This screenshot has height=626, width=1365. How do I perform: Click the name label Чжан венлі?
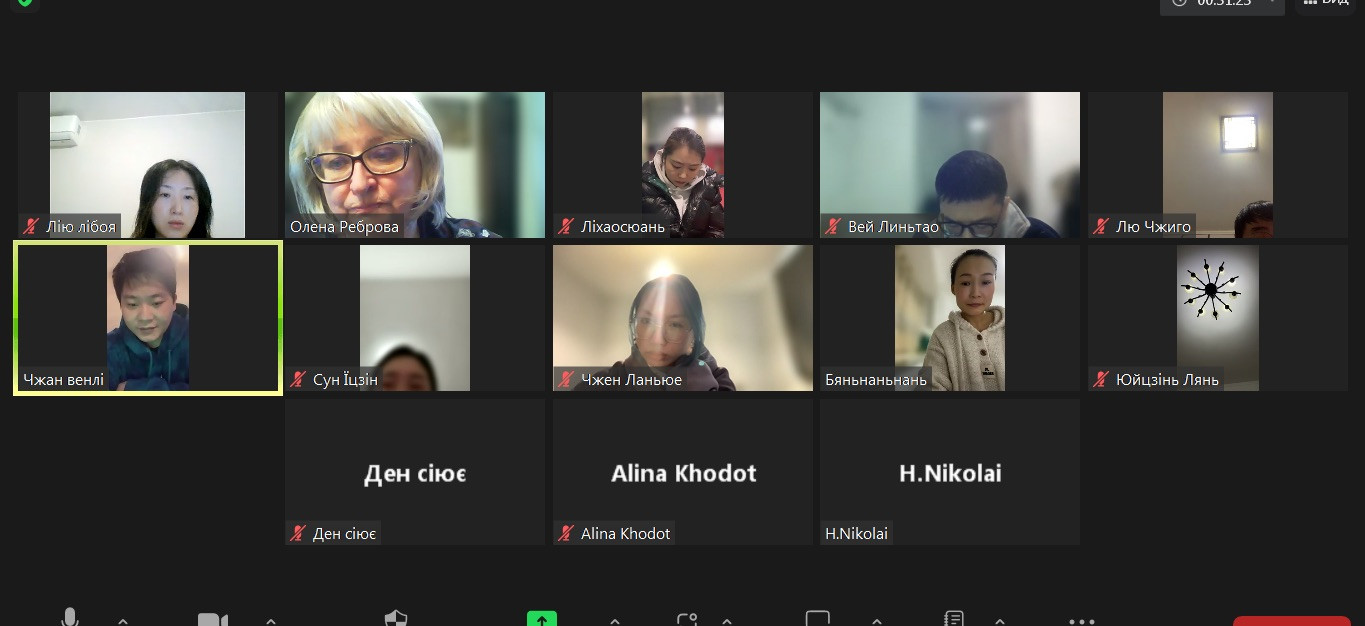click(64, 380)
